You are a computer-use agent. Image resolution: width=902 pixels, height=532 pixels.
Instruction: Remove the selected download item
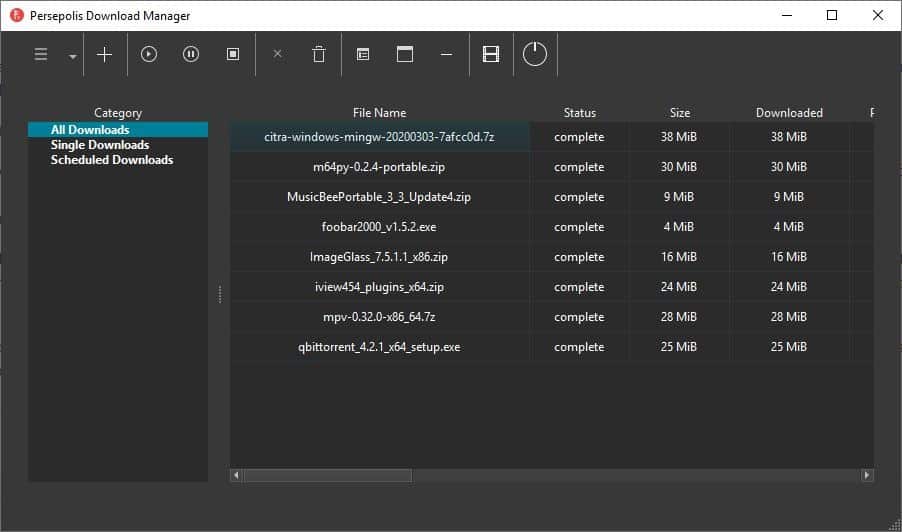(277, 53)
